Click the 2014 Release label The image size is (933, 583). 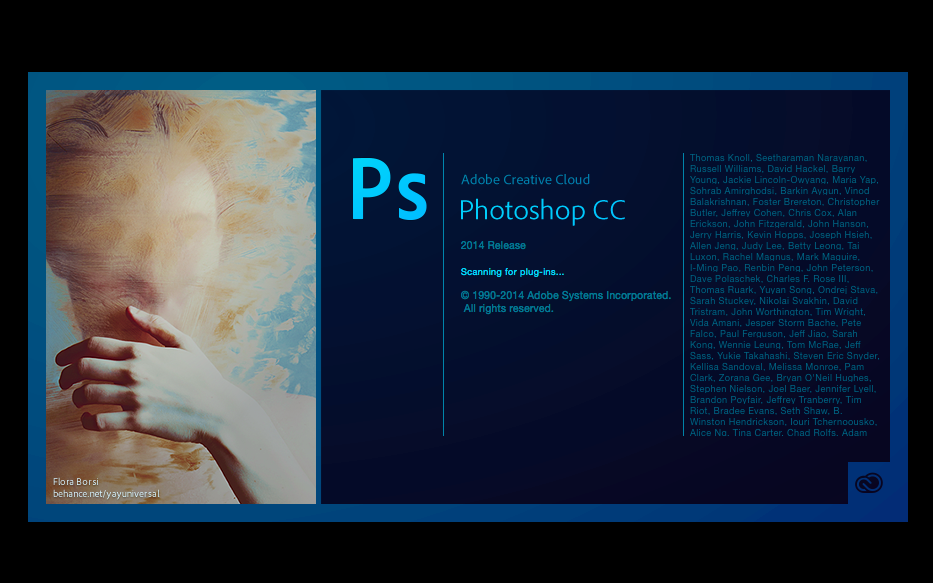pos(493,245)
